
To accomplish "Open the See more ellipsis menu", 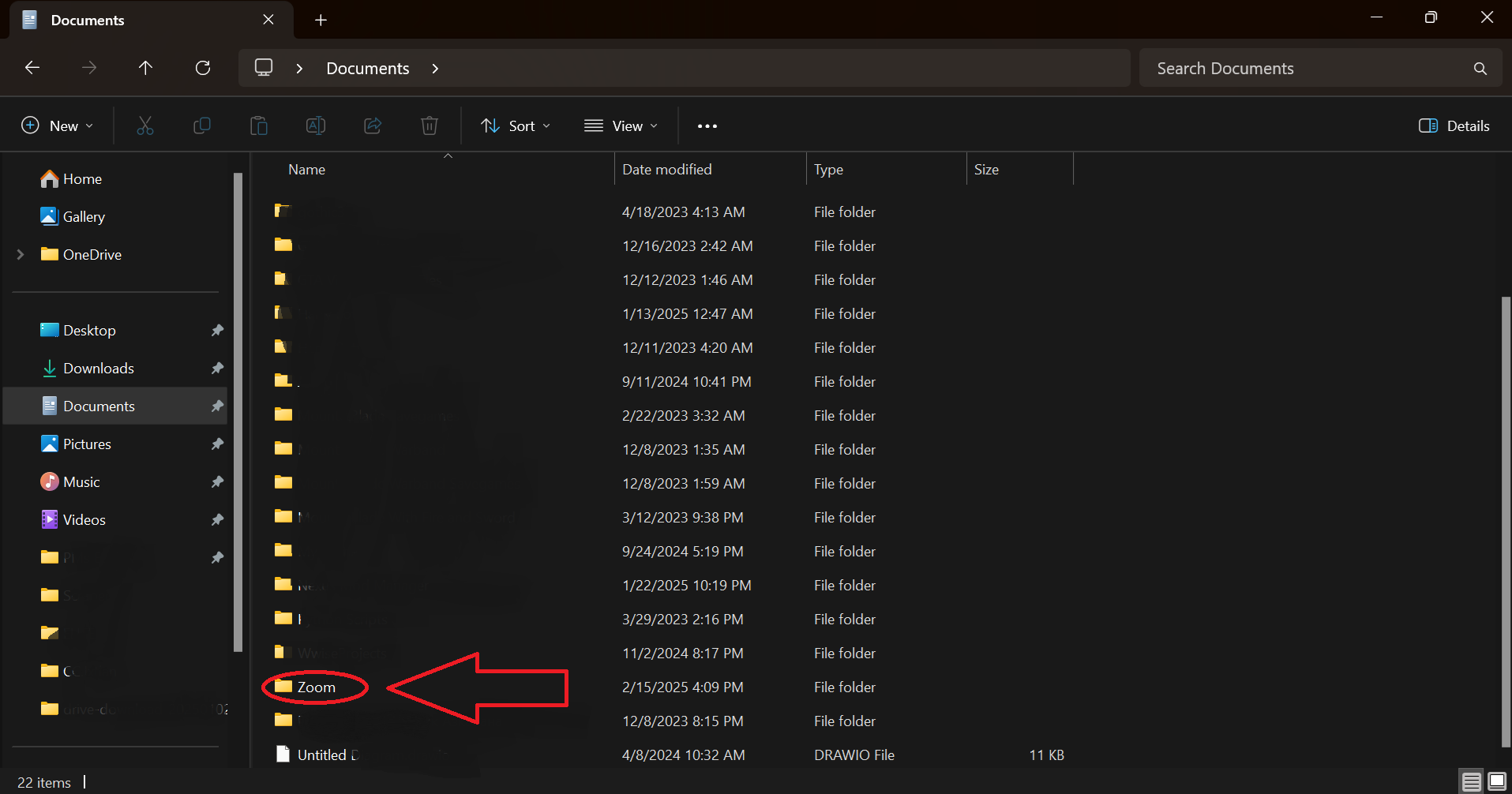I will coord(707,125).
